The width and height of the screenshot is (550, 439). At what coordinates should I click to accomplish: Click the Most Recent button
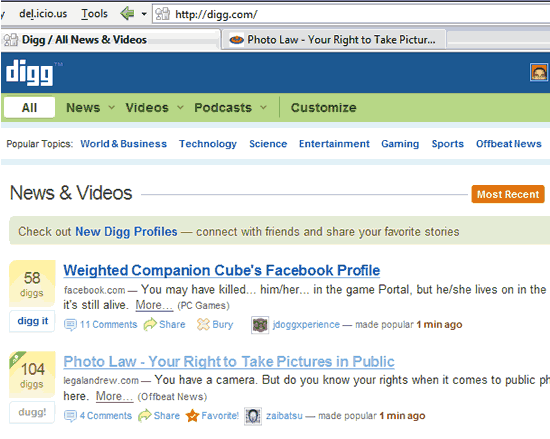(508, 194)
